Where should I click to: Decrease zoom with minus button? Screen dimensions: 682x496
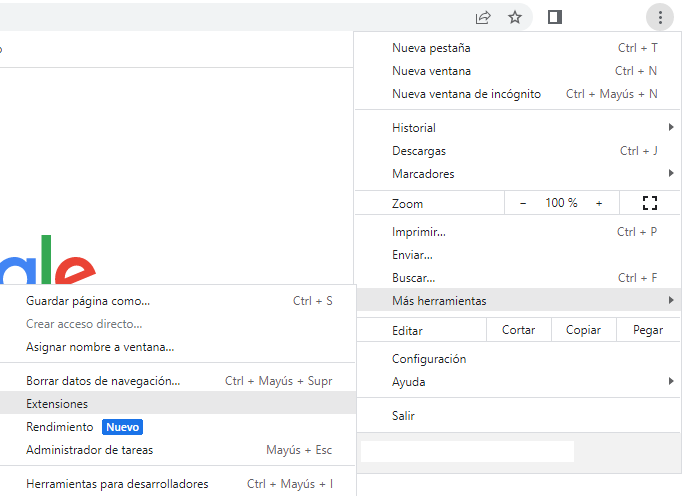coord(523,203)
